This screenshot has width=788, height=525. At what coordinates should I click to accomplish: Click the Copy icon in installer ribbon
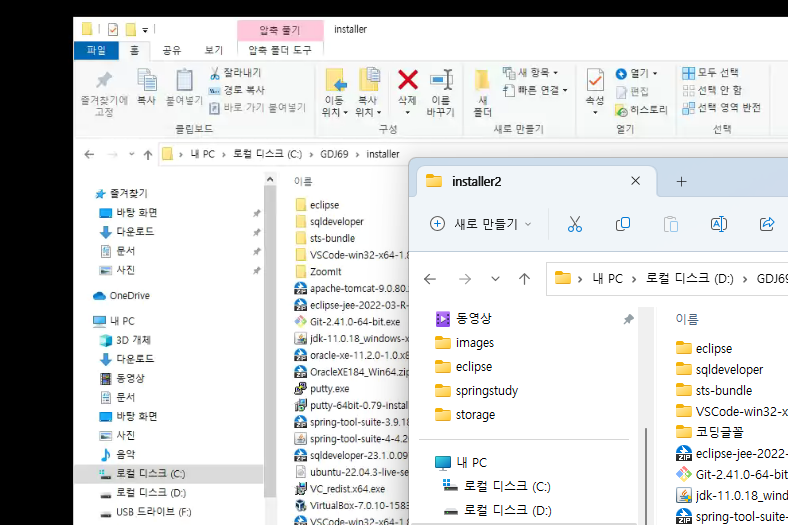147,80
